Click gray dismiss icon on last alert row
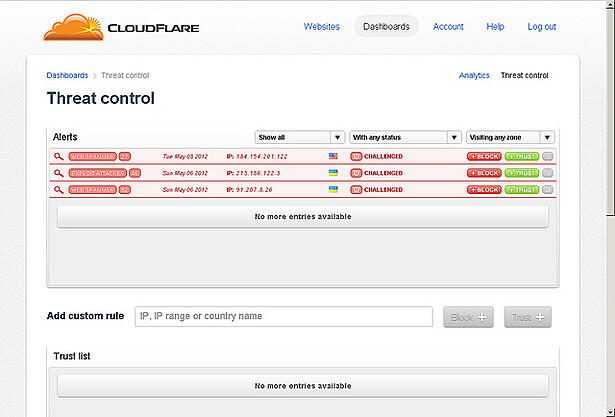The height and width of the screenshot is (417, 615). 547,189
